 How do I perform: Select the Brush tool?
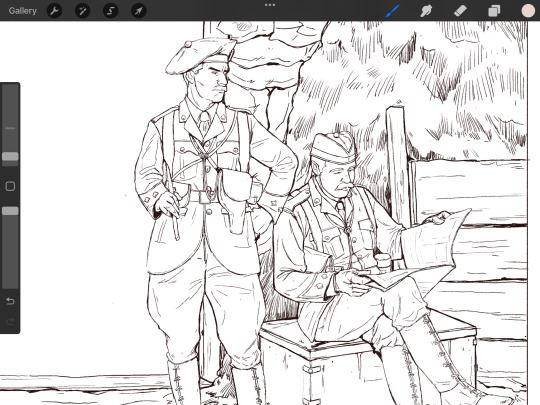click(393, 11)
